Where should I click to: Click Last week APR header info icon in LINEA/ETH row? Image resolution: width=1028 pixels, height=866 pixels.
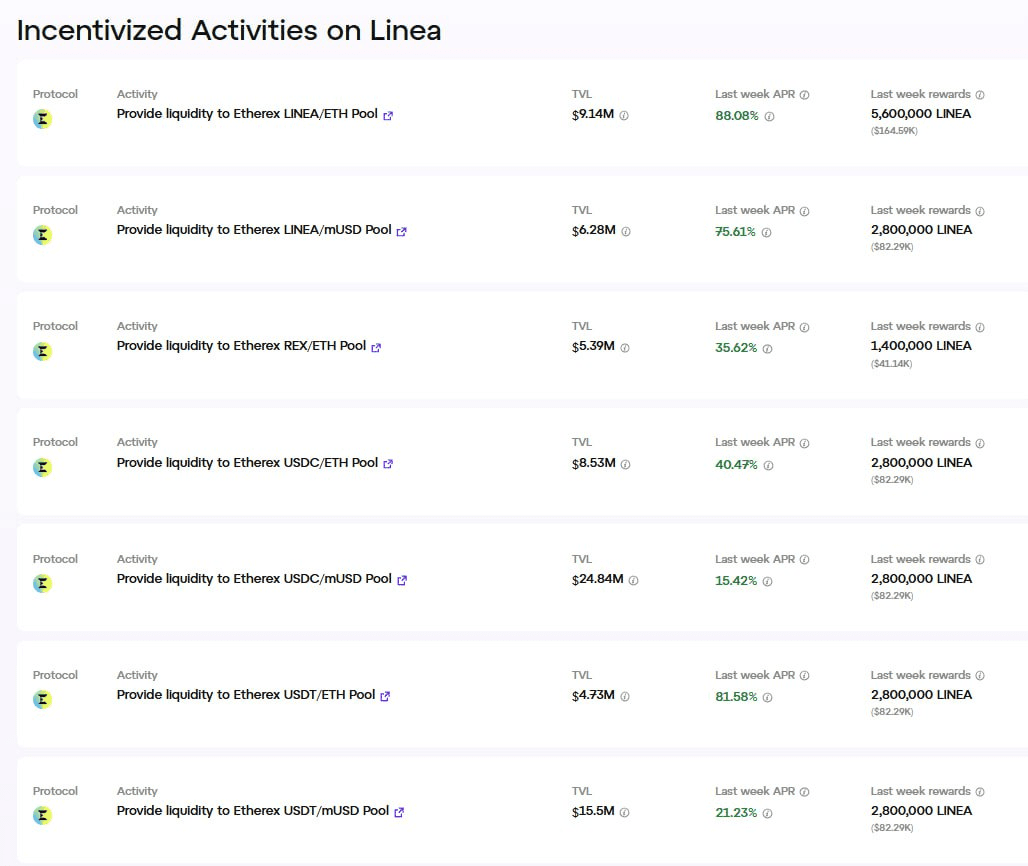pyautogui.click(x=804, y=95)
